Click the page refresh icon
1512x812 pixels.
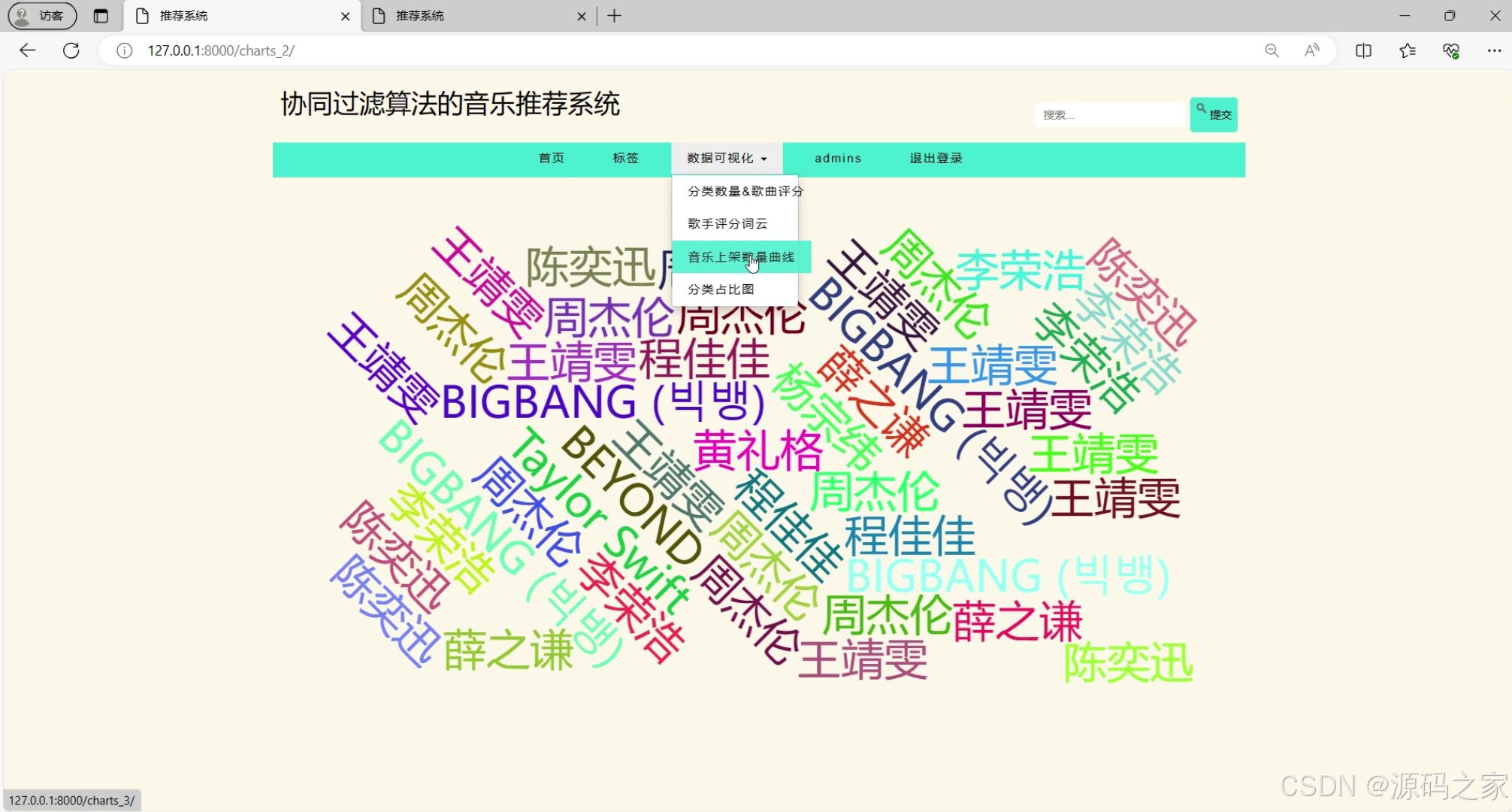(71, 50)
